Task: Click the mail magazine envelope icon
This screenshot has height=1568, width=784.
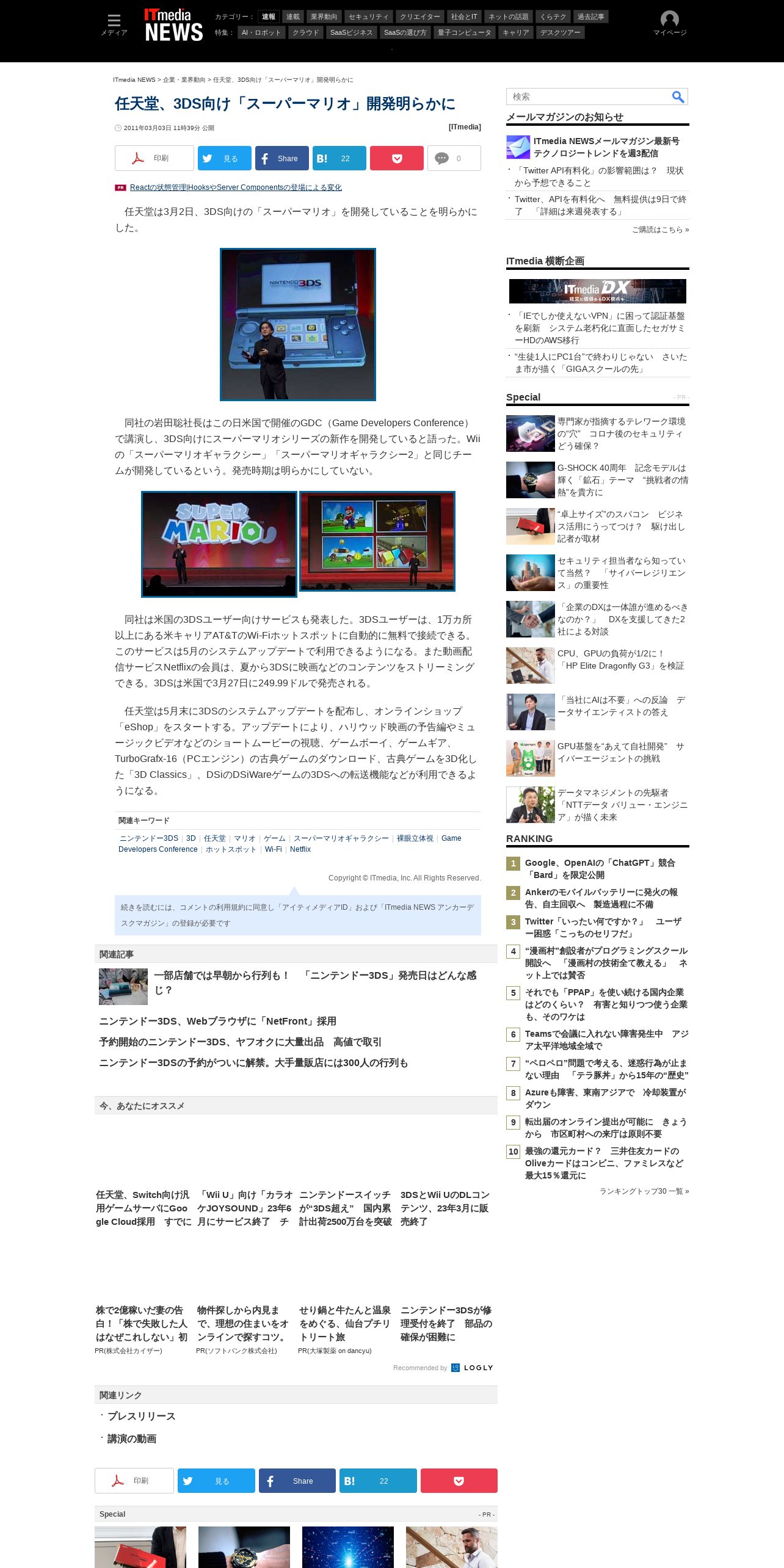Action: click(518, 147)
